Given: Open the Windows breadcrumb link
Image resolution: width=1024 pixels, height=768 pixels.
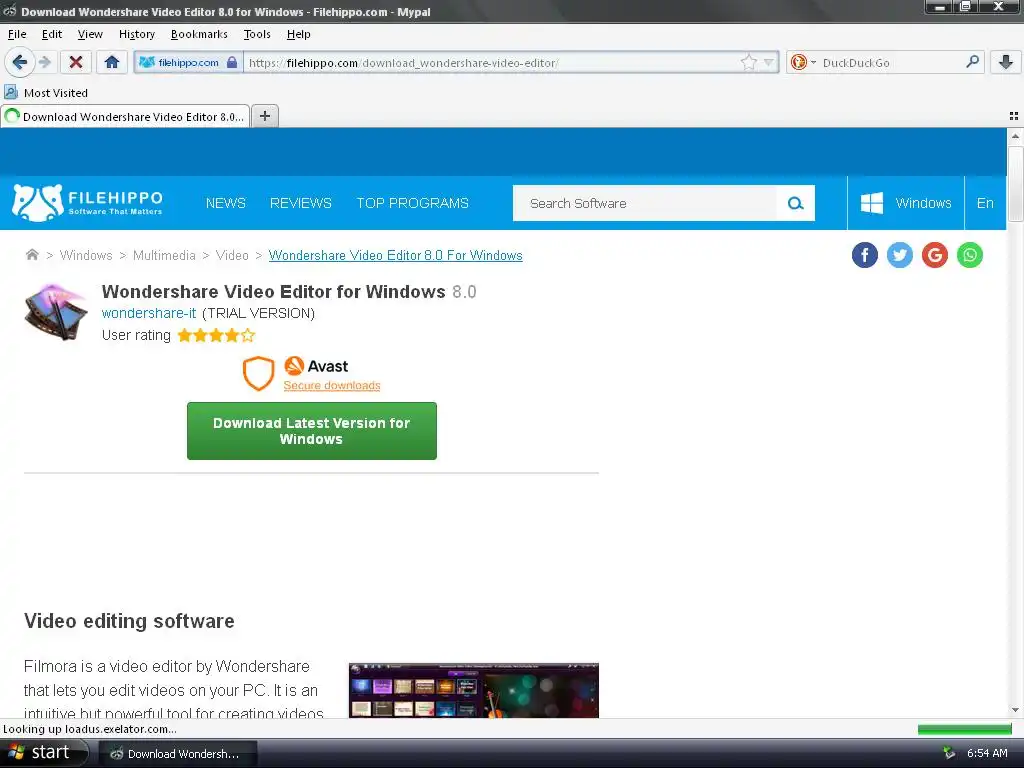Looking at the screenshot, I should click(x=86, y=255).
